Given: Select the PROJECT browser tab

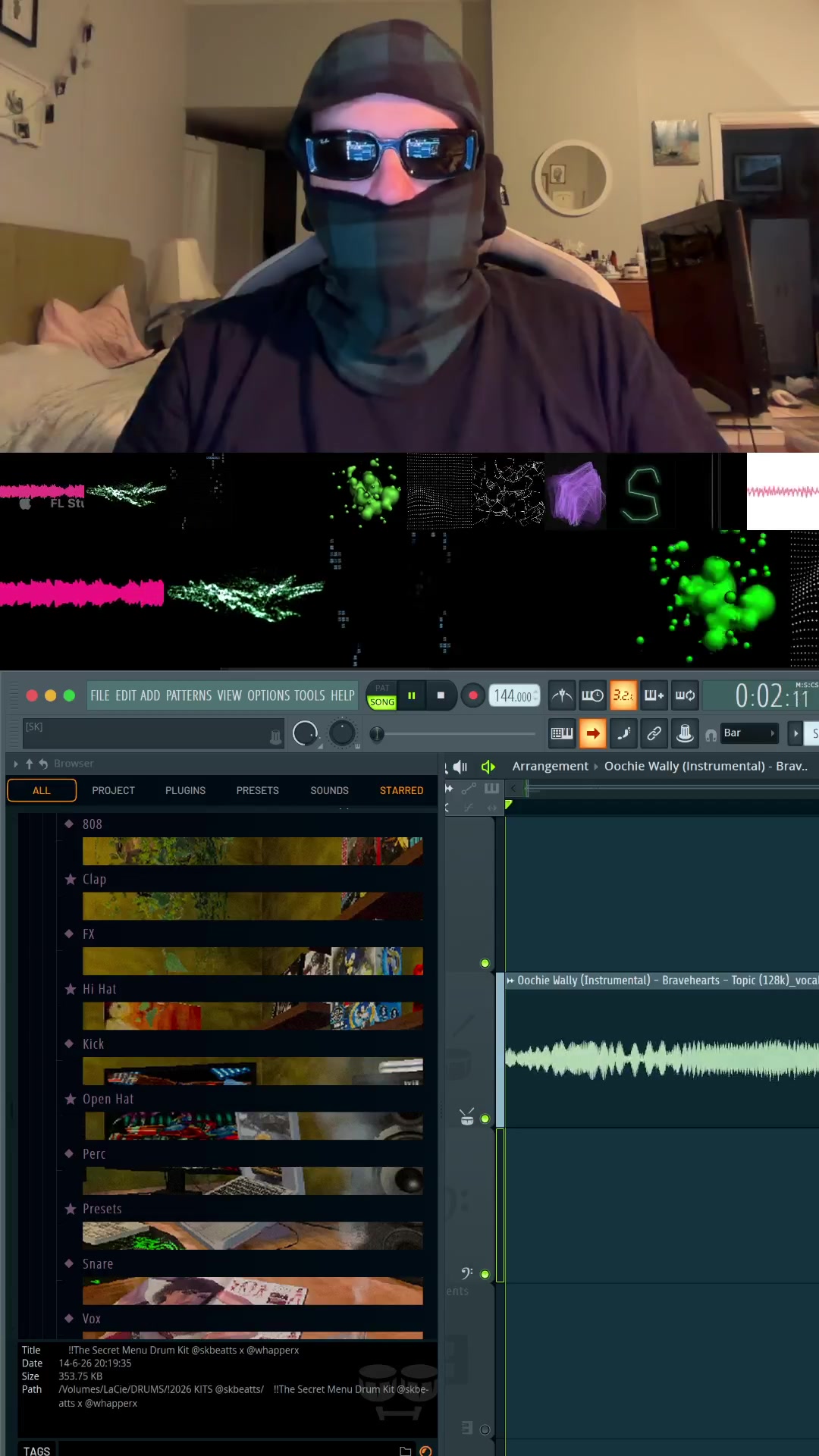Looking at the screenshot, I should 114,790.
